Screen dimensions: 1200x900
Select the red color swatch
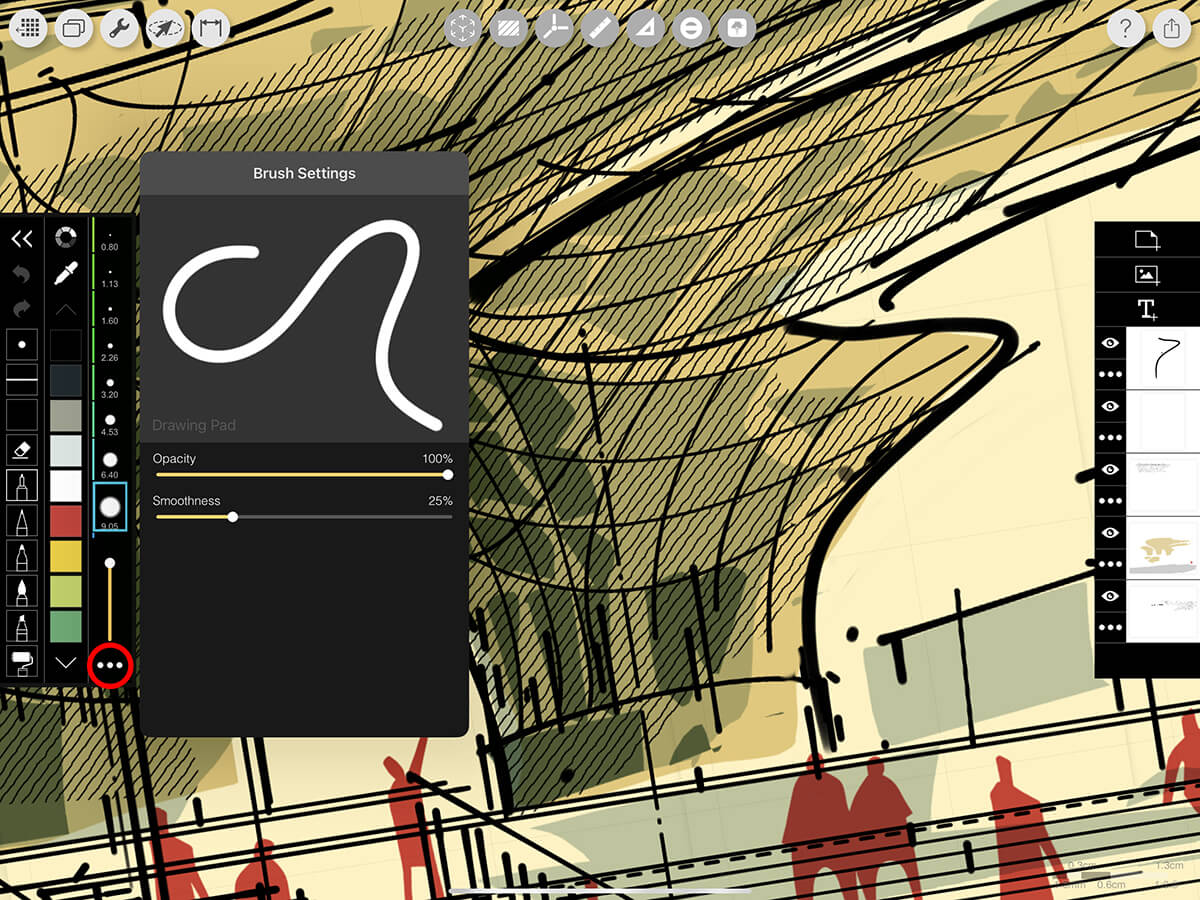pos(66,521)
